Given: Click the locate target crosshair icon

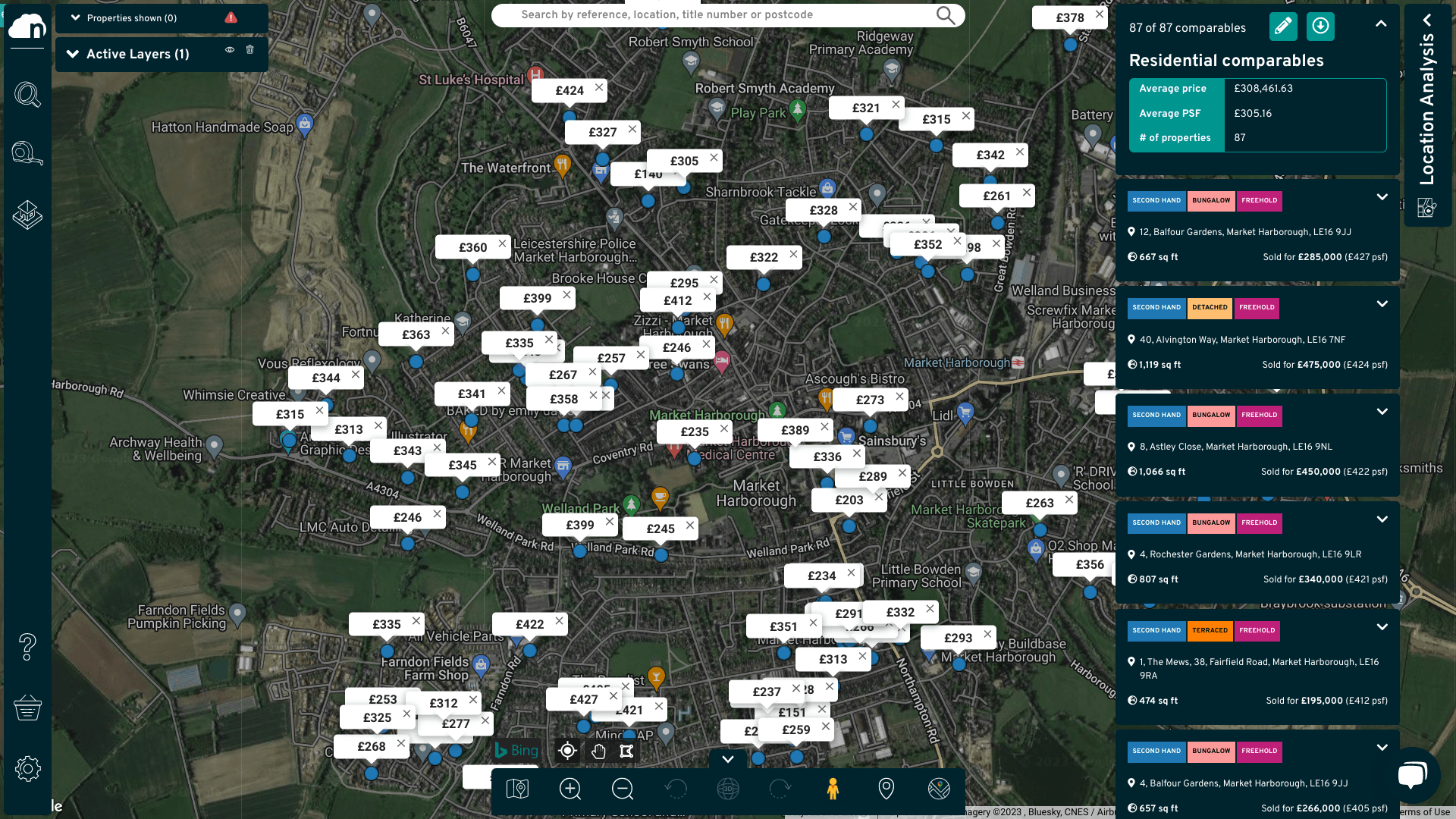Looking at the screenshot, I should pyautogui.click(x=567, y=751).
